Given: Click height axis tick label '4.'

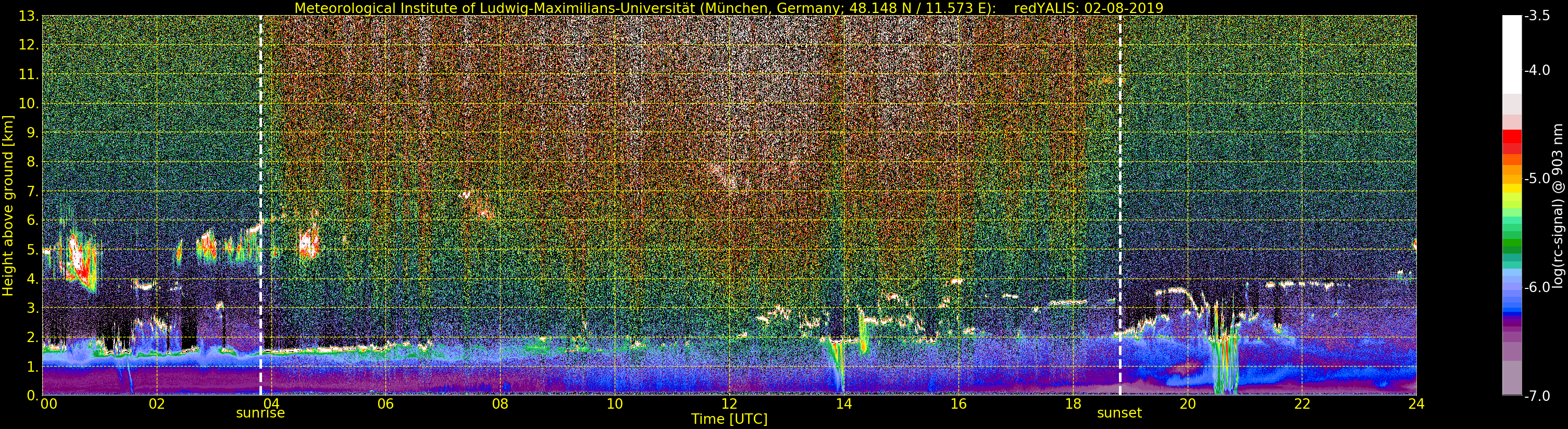Looking at the screenshot, I should coord(33,279).
